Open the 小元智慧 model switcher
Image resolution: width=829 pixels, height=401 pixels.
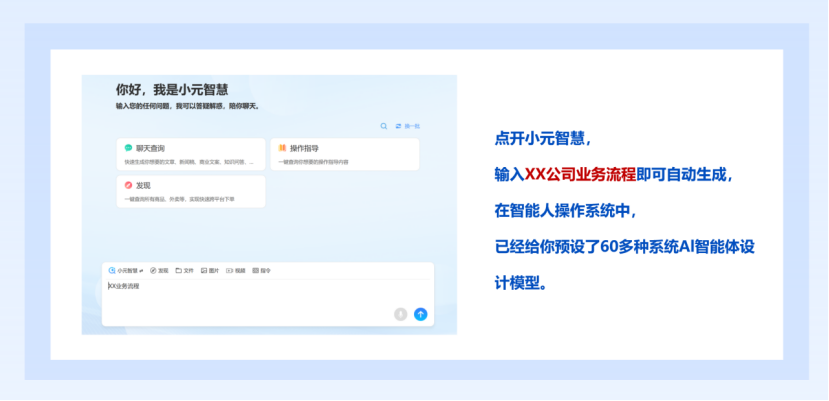point(126,270)
